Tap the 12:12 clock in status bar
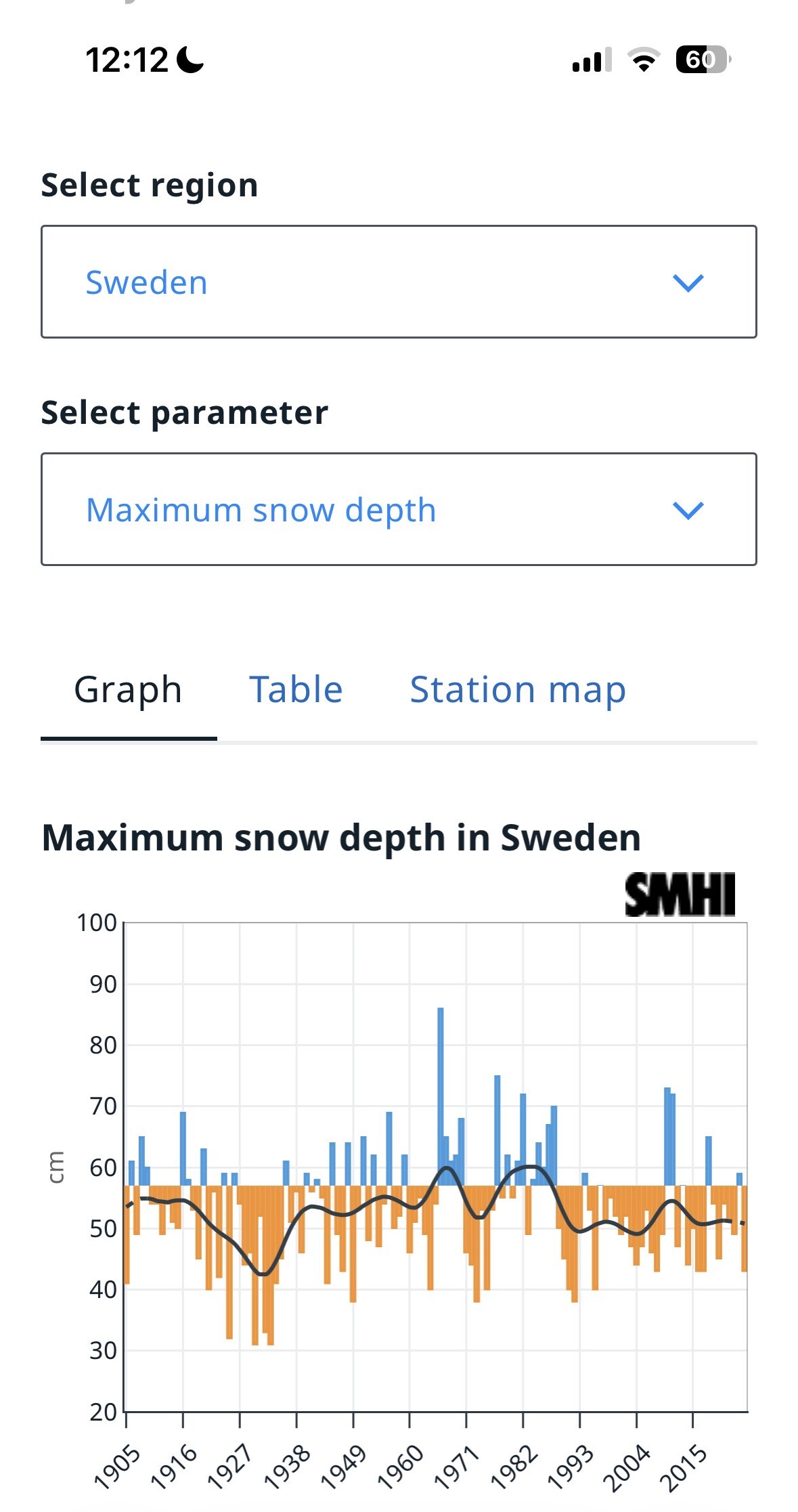This screenshot has height=1512, width=798. click(127, 60)
